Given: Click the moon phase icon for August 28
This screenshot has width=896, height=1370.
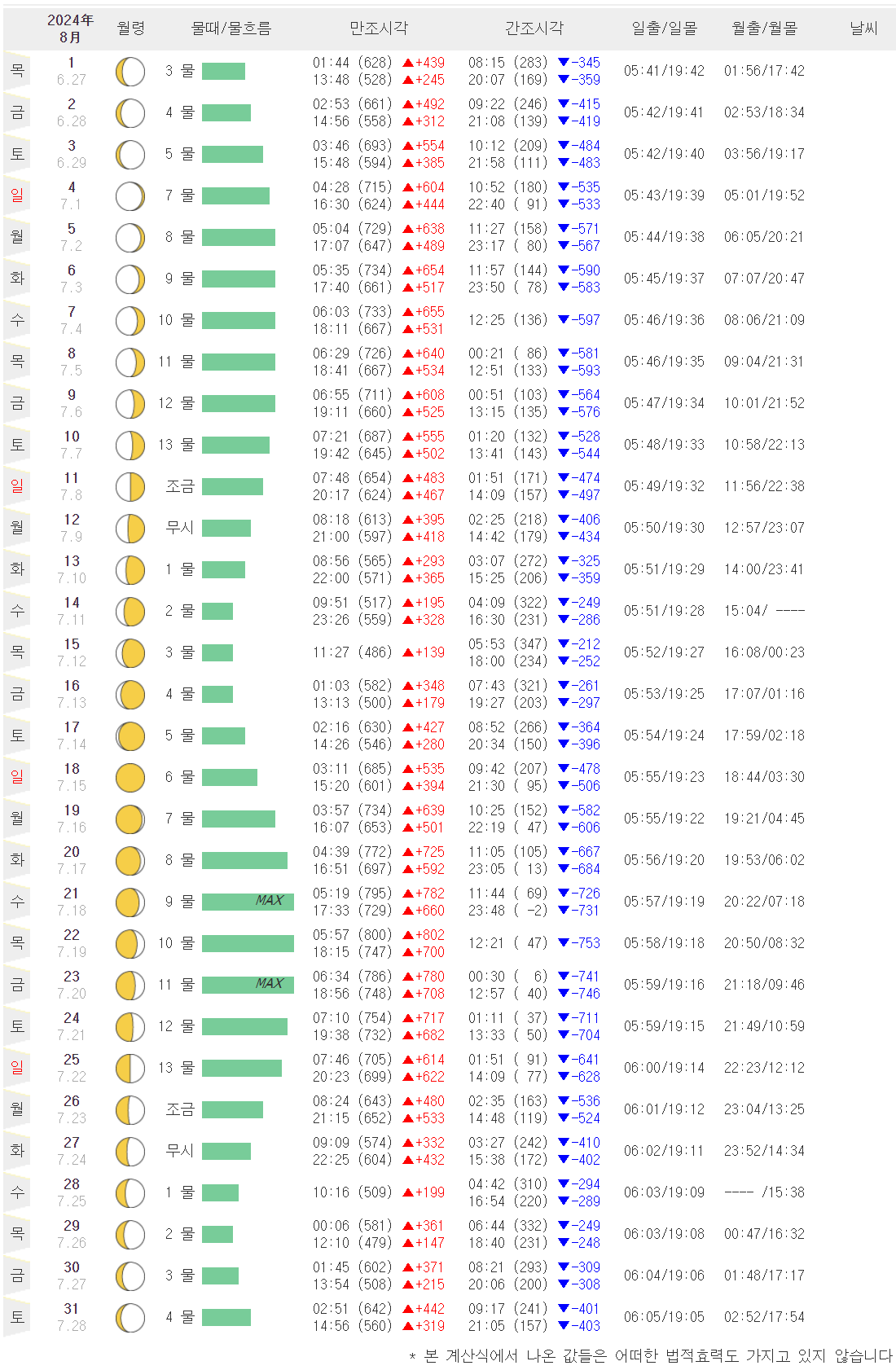Looking at the screenshot, I should 130,1193.
